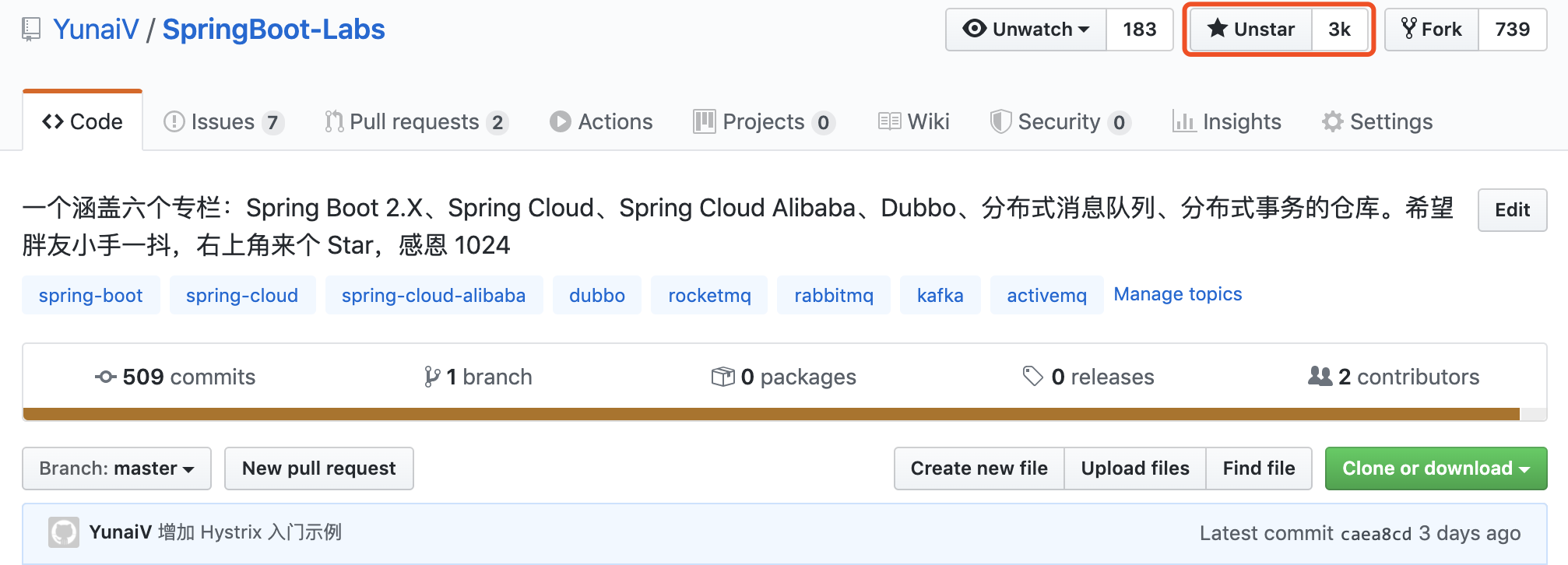Viewport: 1568px width, 565px height.
Task: Open the 0 releases page
Action: 1088,377
